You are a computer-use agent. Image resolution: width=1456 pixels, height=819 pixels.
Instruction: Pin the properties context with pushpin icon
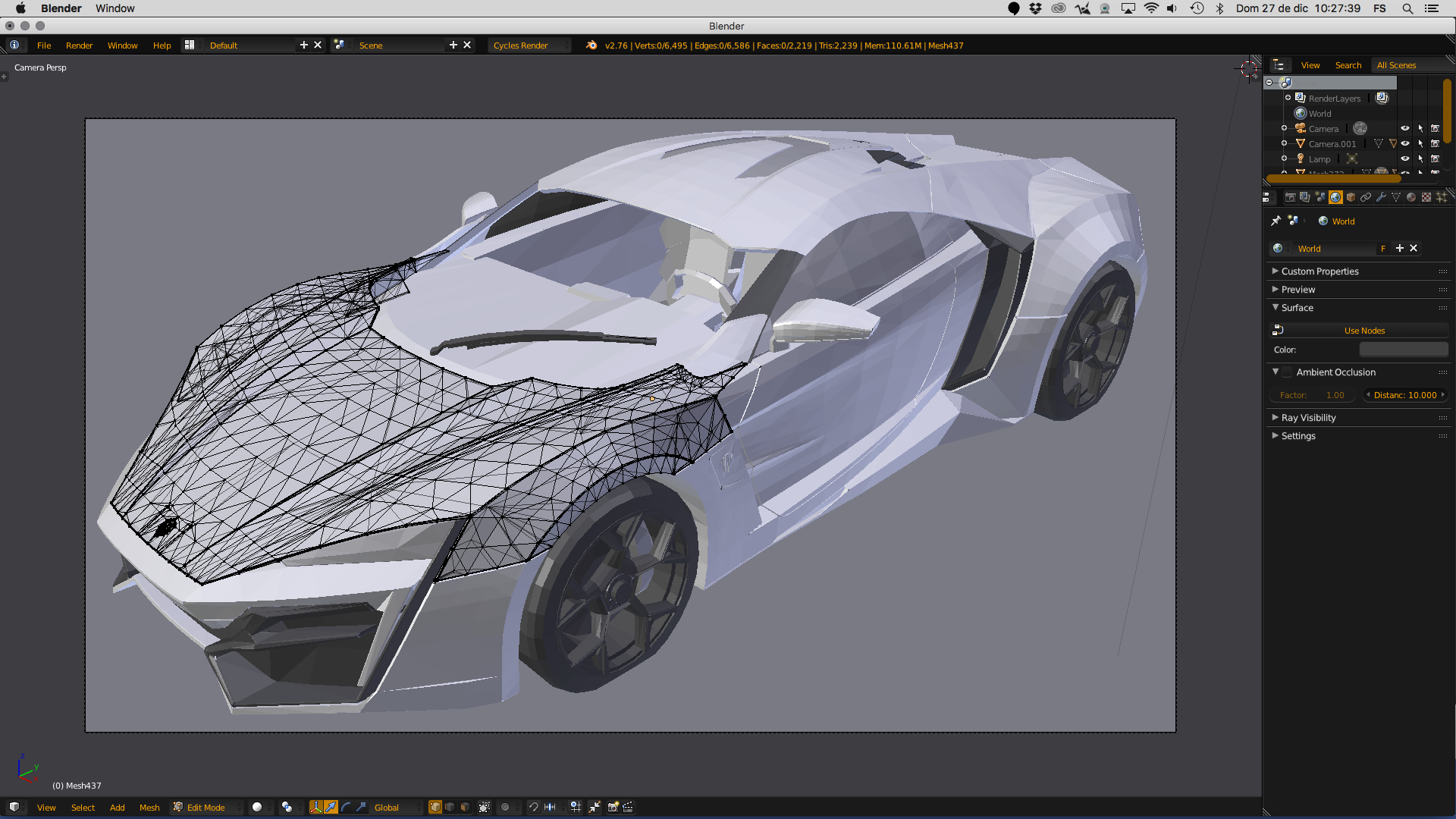[x=1276, y=221]
